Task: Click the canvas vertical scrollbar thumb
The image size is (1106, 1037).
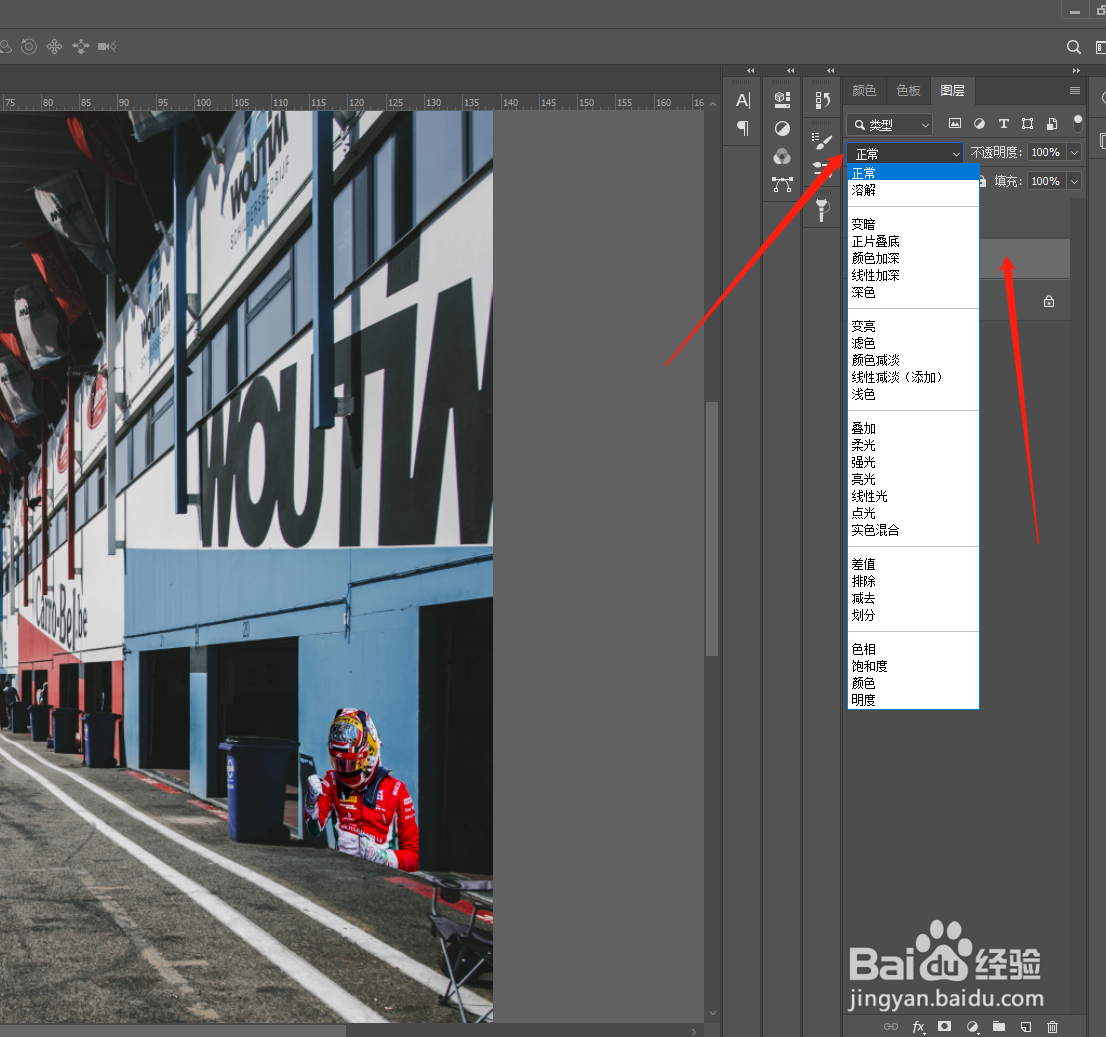Action: click(x=712, y=529)
